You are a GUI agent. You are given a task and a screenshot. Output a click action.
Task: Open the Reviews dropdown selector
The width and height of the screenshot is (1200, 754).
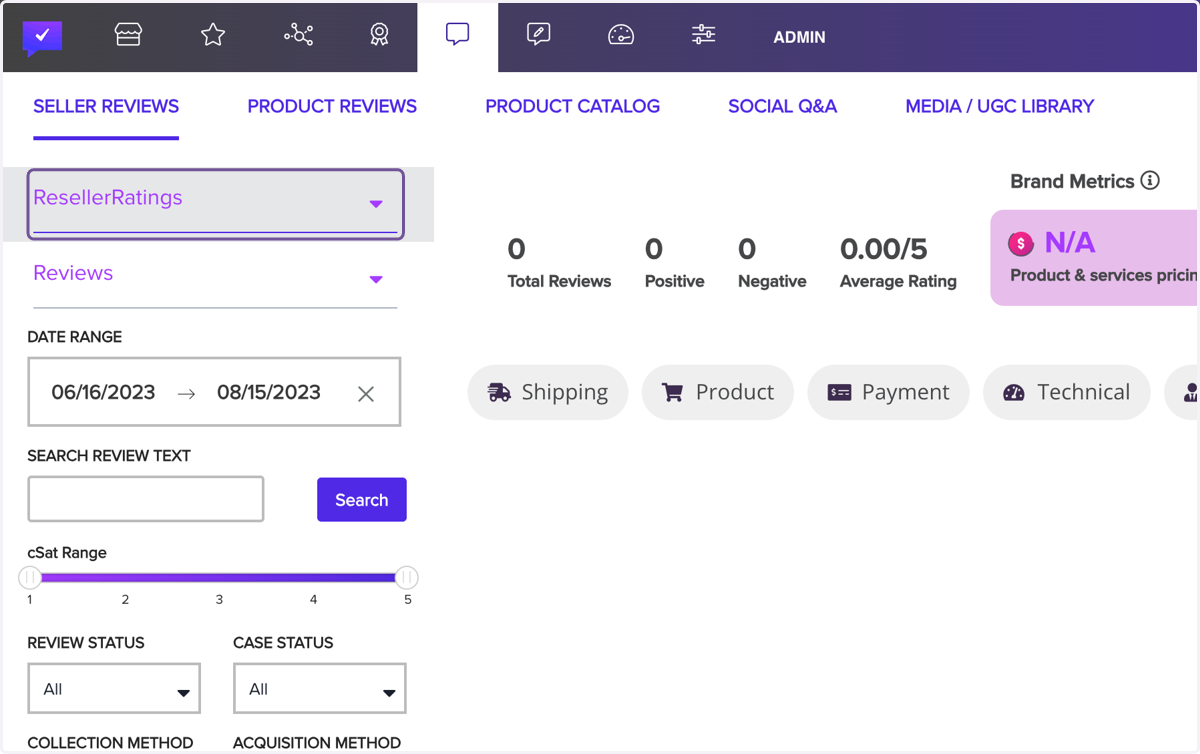point(215,275)
